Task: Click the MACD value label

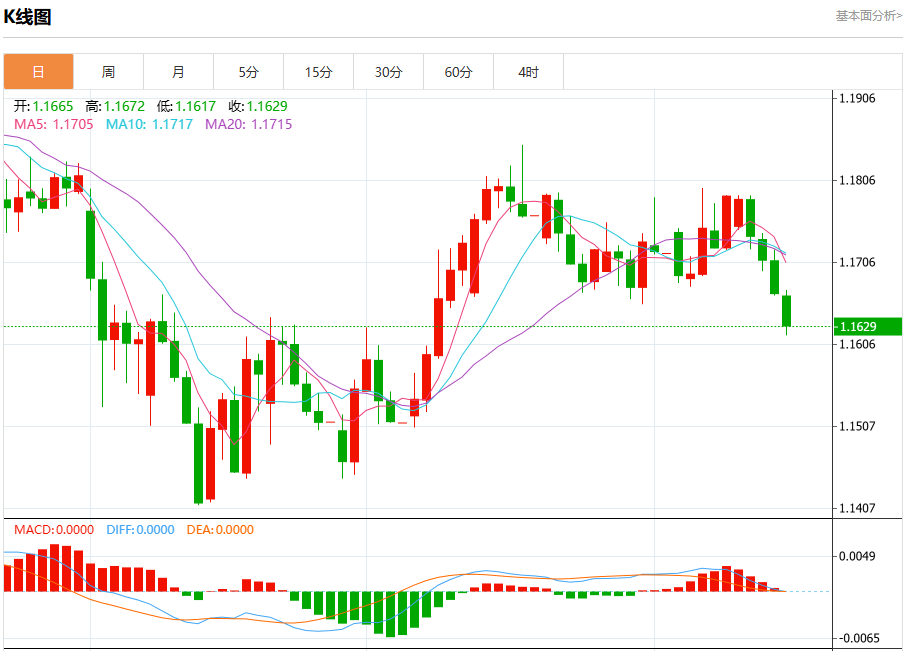Action: point(54,530)
